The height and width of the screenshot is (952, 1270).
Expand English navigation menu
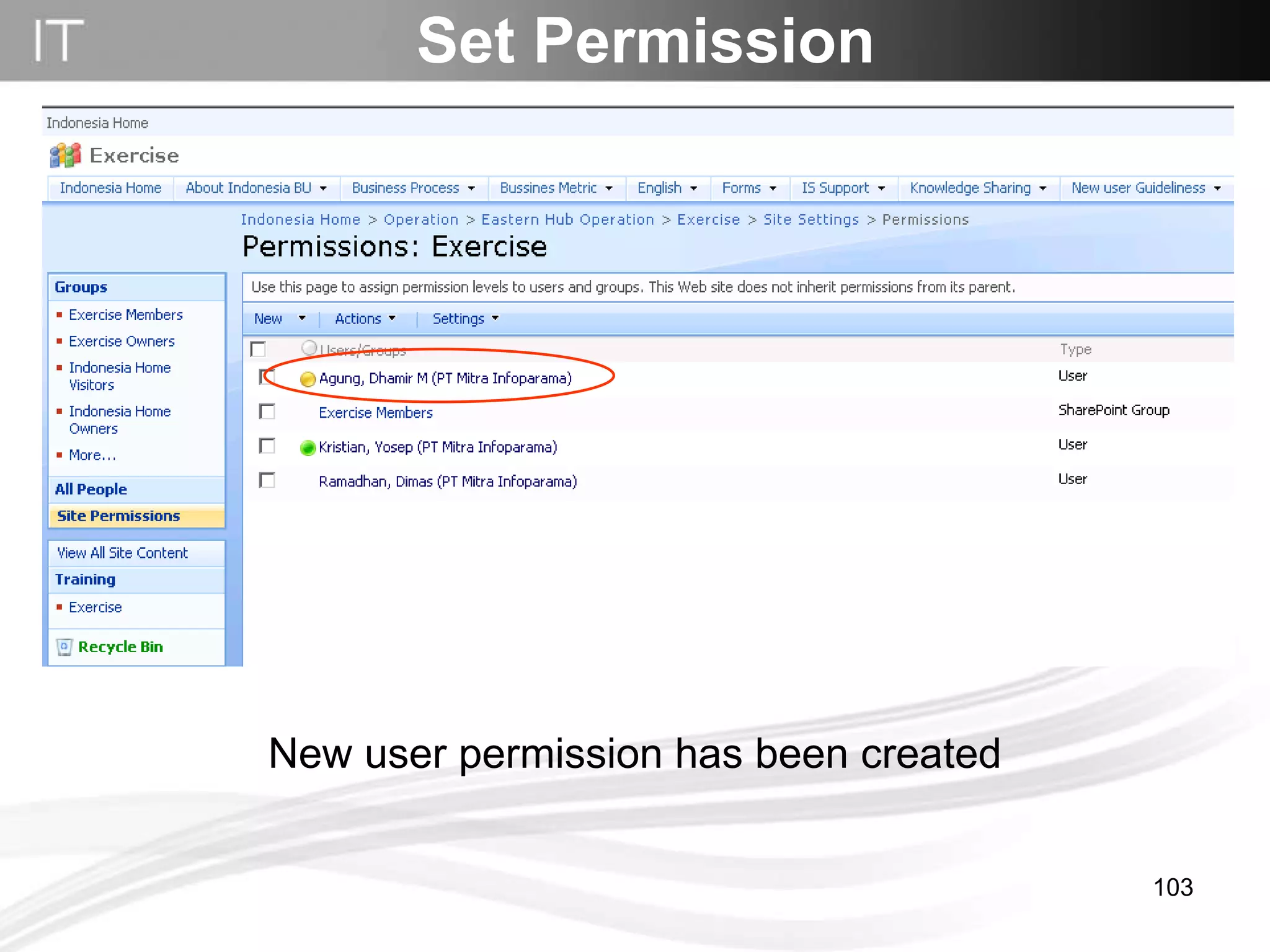694,188
